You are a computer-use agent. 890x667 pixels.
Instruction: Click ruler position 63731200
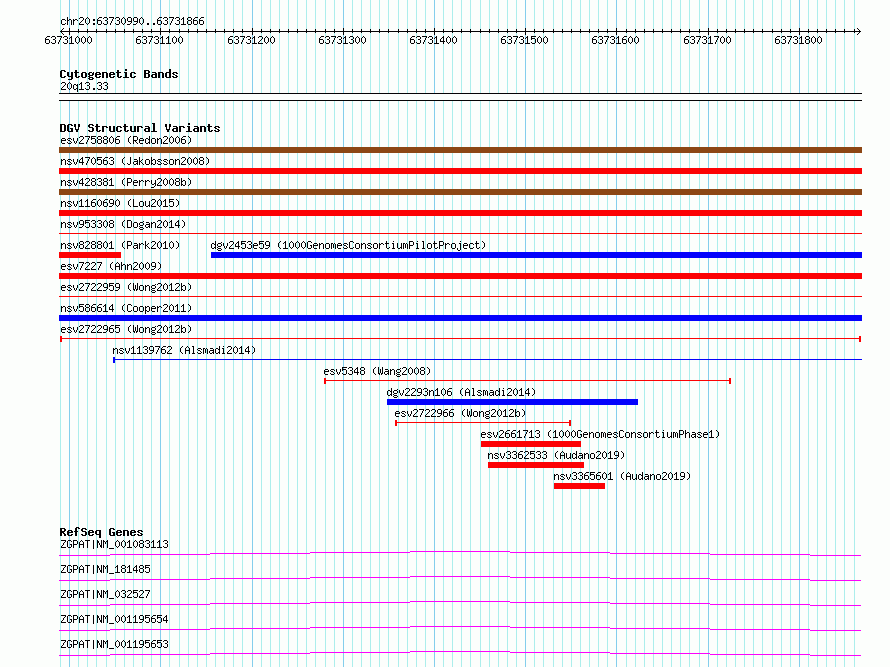pos(251,40)
